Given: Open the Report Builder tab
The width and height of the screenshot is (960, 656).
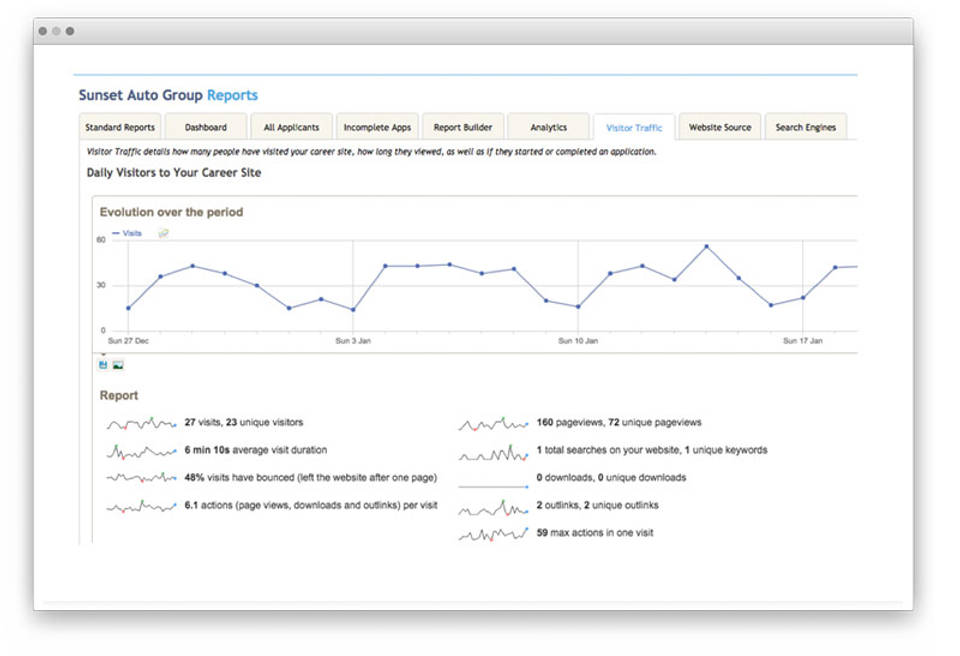Looking at the screenshot, I should tap(463, 128).
